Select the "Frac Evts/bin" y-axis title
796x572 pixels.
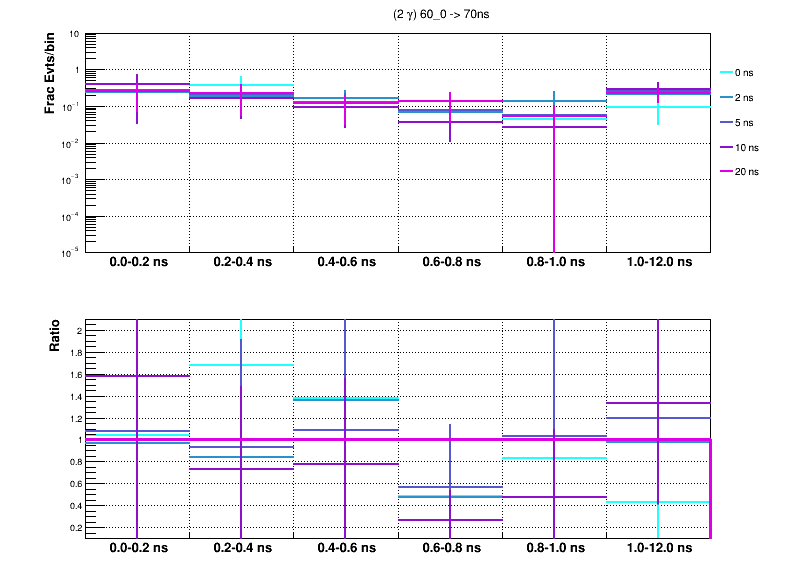[50, 73]
